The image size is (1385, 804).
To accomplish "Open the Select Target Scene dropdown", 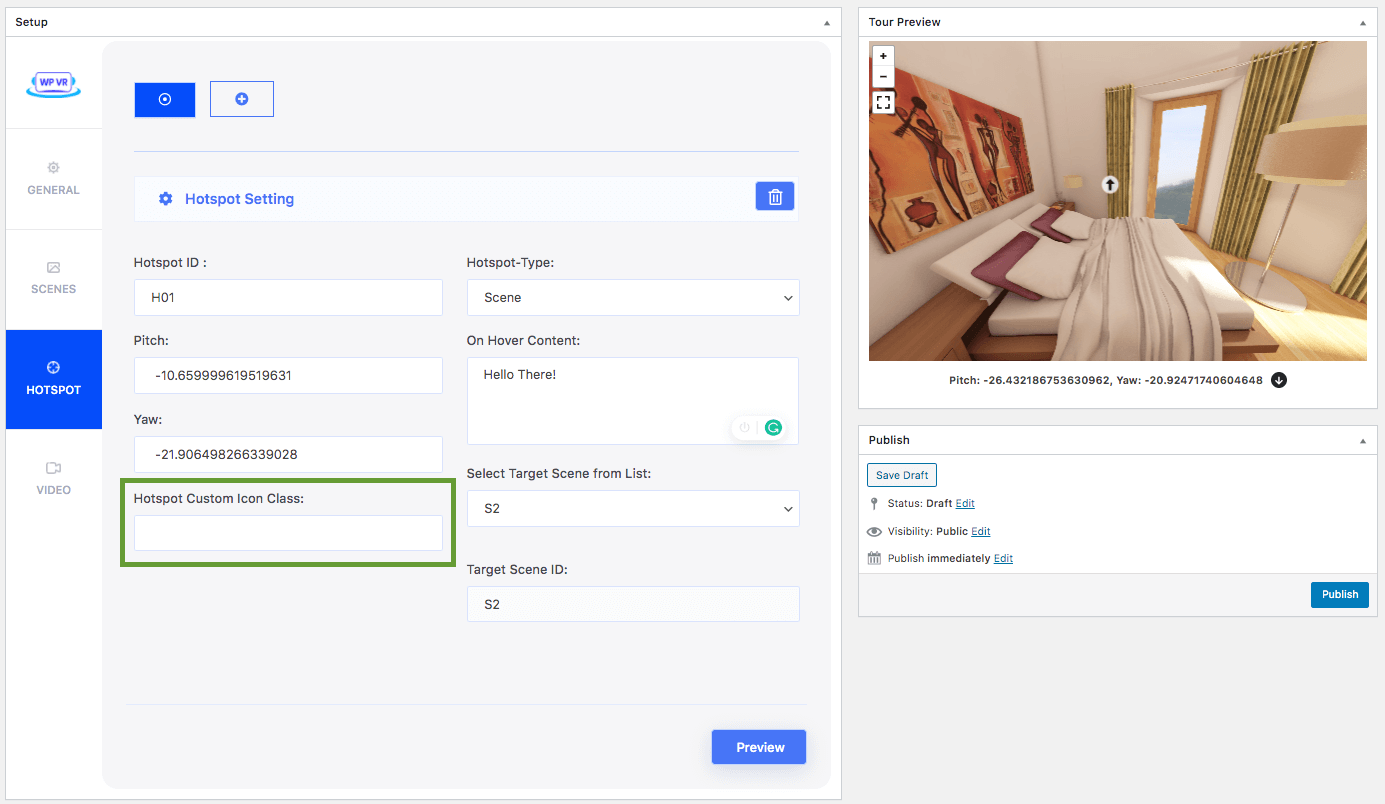I will [x=632, y=508].
